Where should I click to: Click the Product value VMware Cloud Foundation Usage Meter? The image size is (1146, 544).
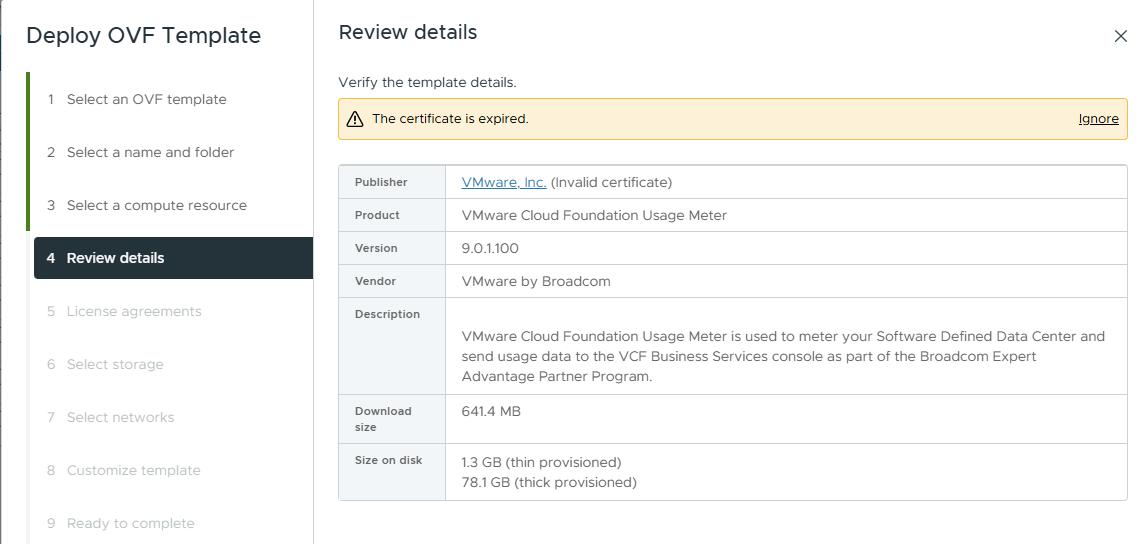pos(594,215)
